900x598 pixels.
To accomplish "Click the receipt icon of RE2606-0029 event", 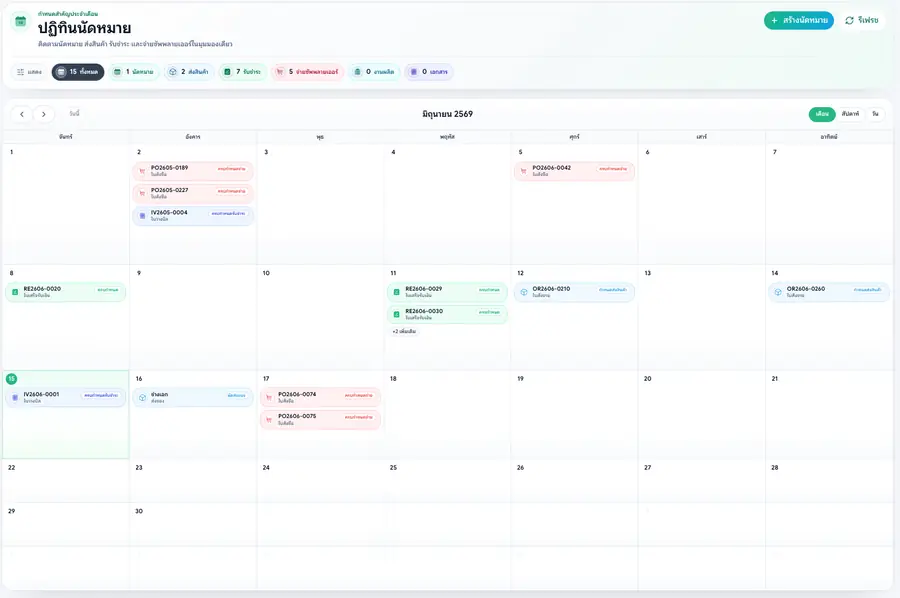I will (397, 292).
